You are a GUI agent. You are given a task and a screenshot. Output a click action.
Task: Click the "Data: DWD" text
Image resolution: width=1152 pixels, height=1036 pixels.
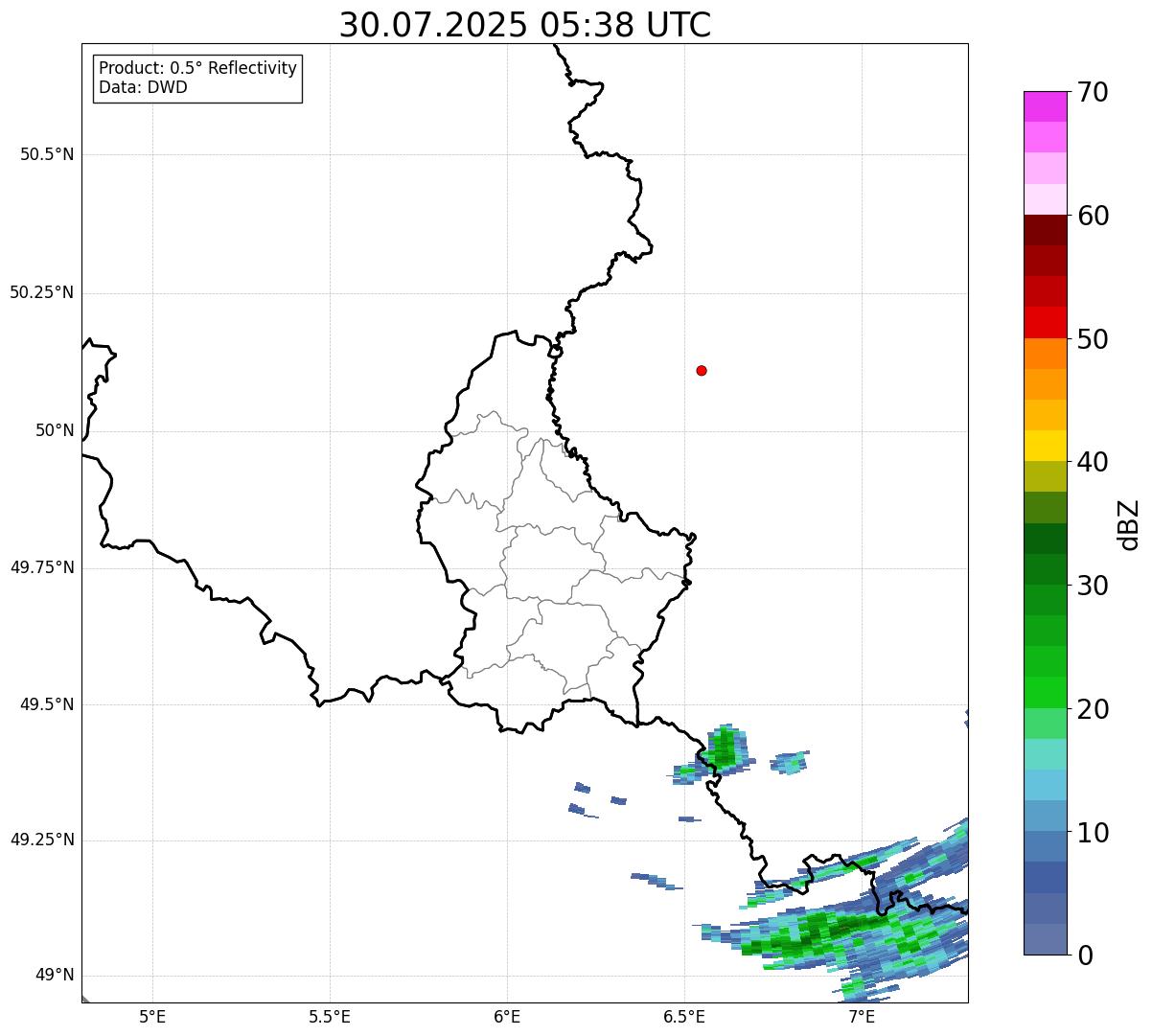point(143,87)
